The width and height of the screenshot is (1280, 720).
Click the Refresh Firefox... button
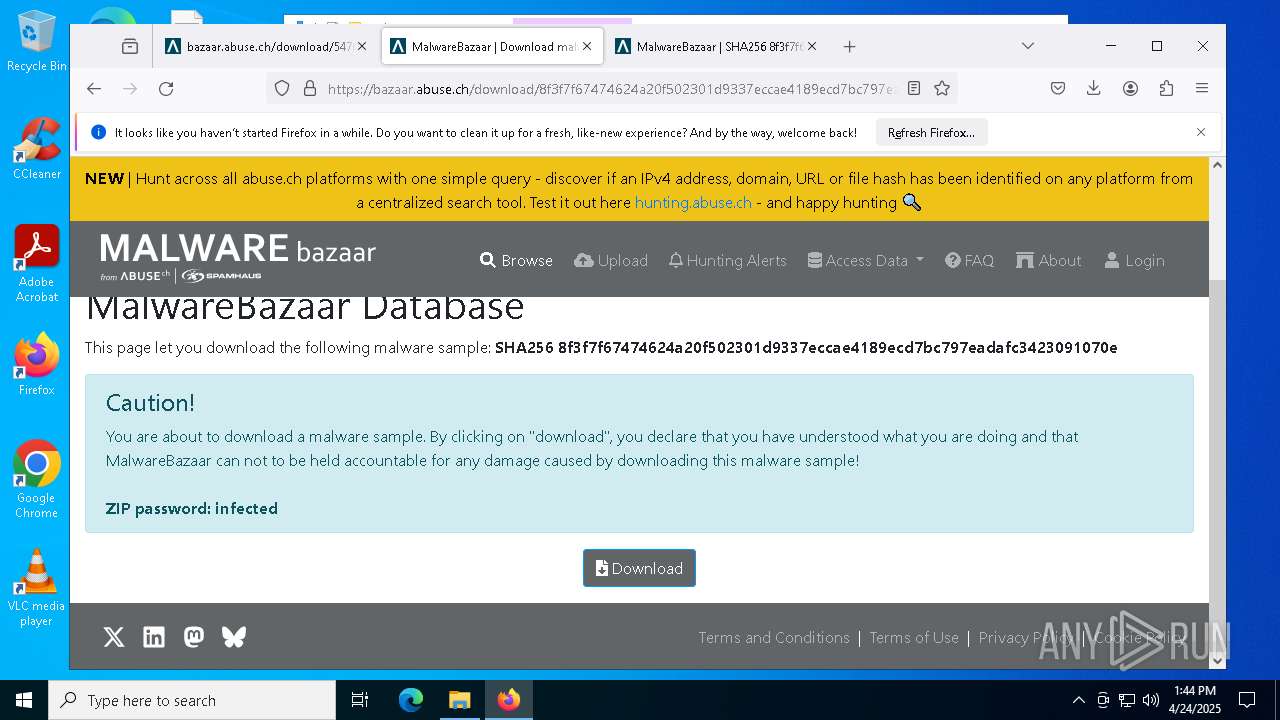[x=931, y=132]
